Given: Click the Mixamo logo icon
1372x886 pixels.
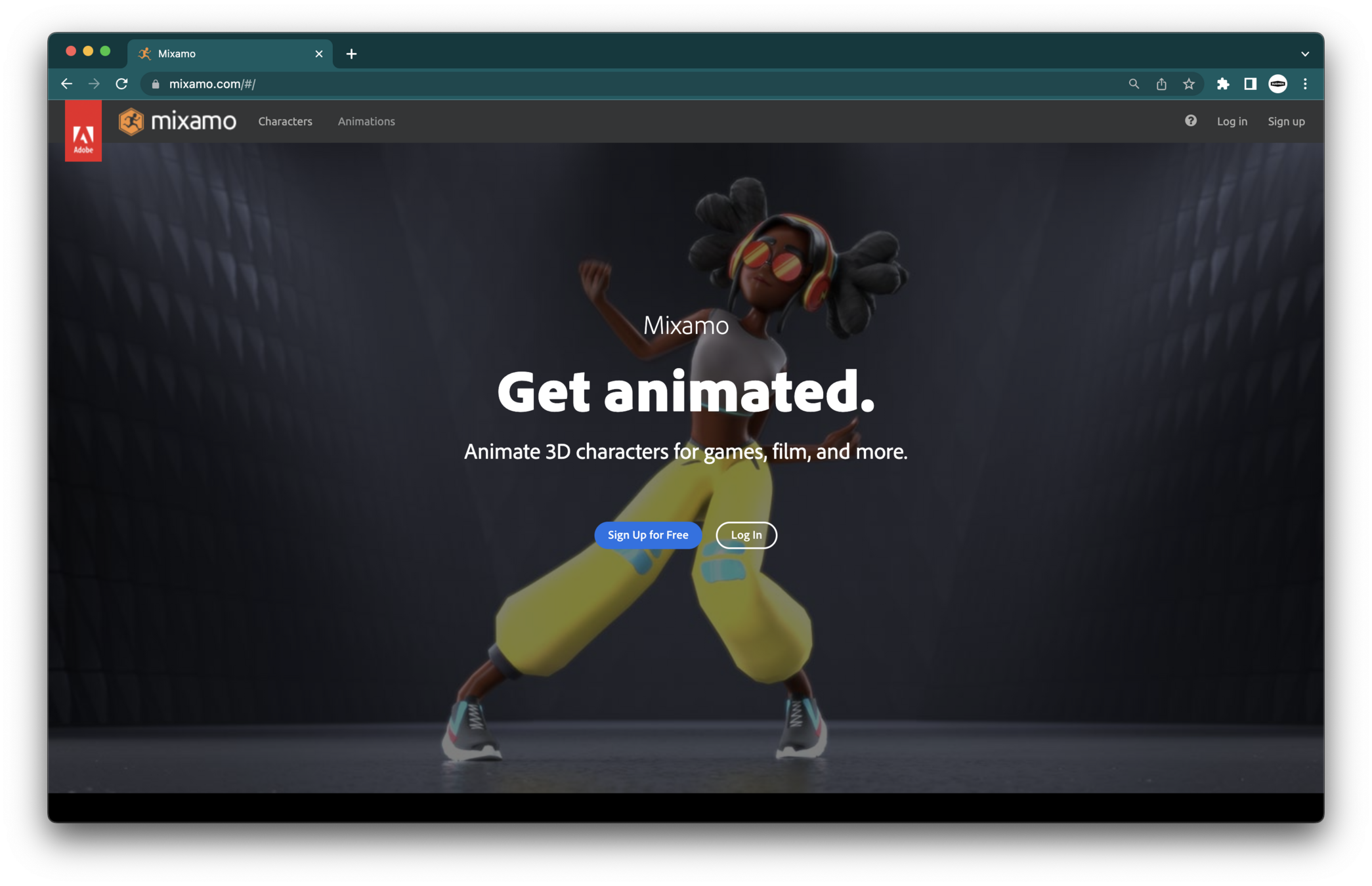Looking at the screenshot, I should pyautogui.click(x=131, y=121).
